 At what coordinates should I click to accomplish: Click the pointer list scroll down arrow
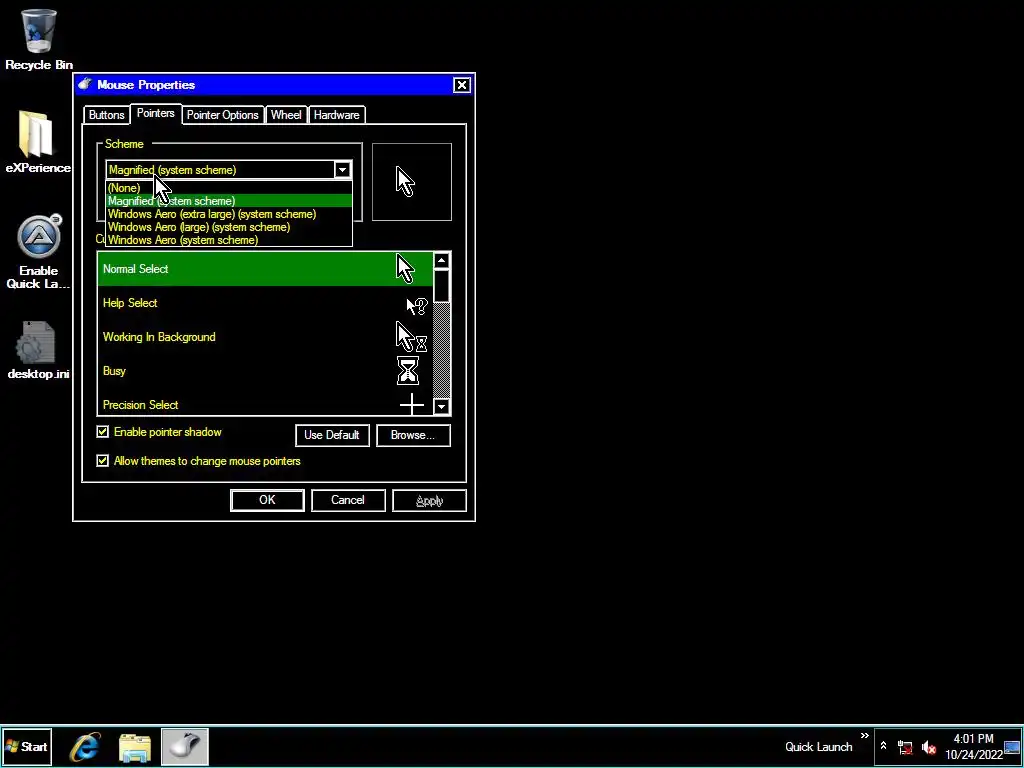[x=441, y=407]
